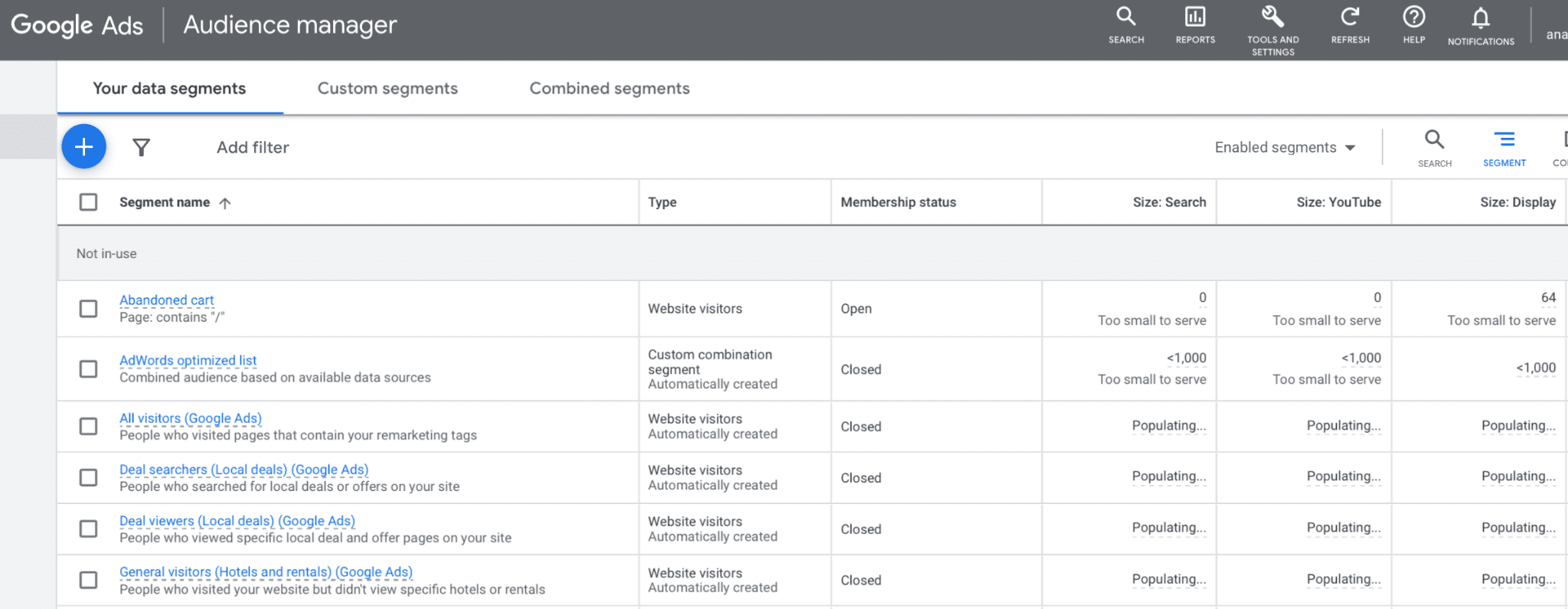Switch to Your data segments tab

(x=169, y=88)
